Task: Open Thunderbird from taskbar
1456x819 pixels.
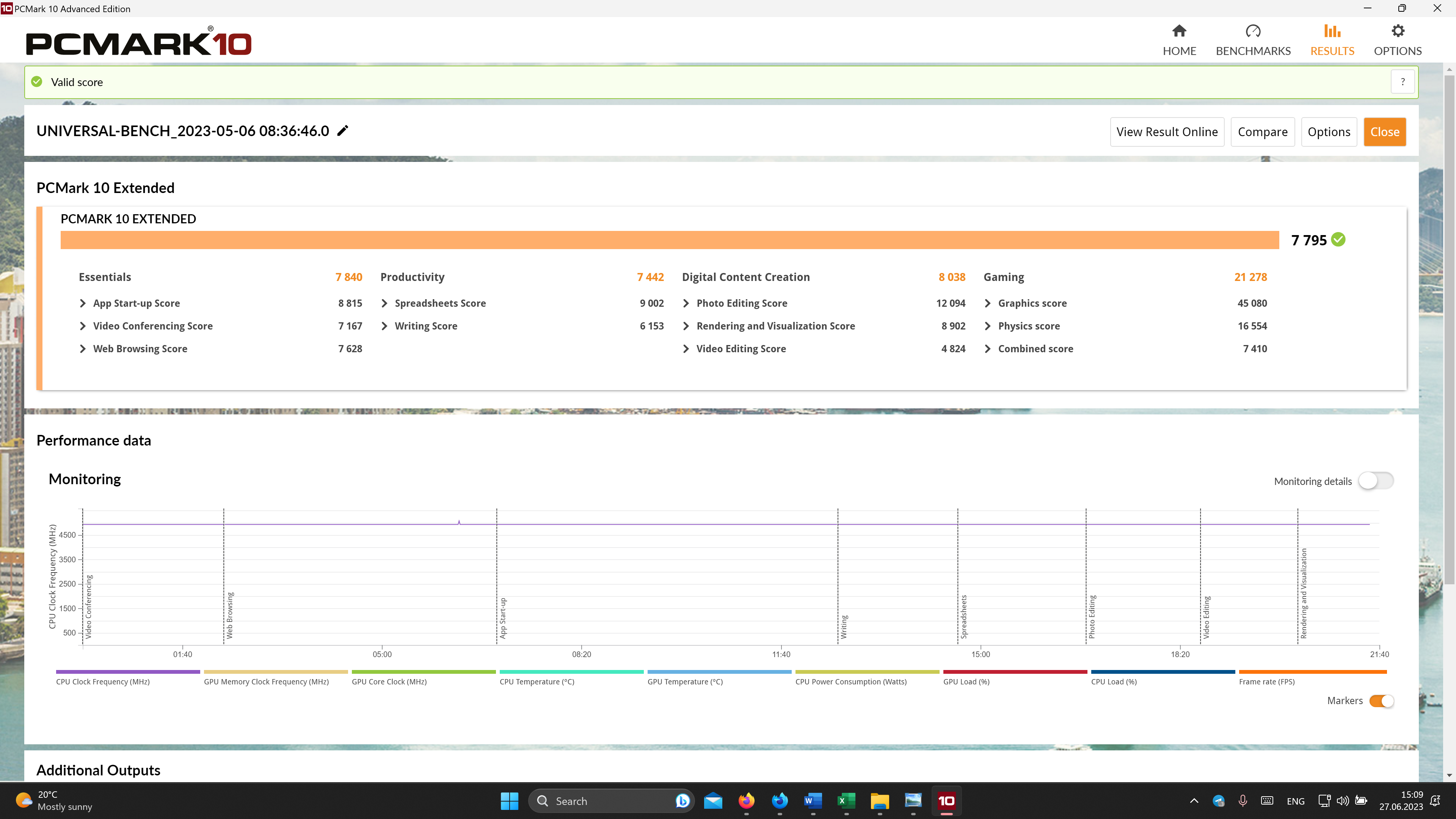Action: tap(780, 801)
